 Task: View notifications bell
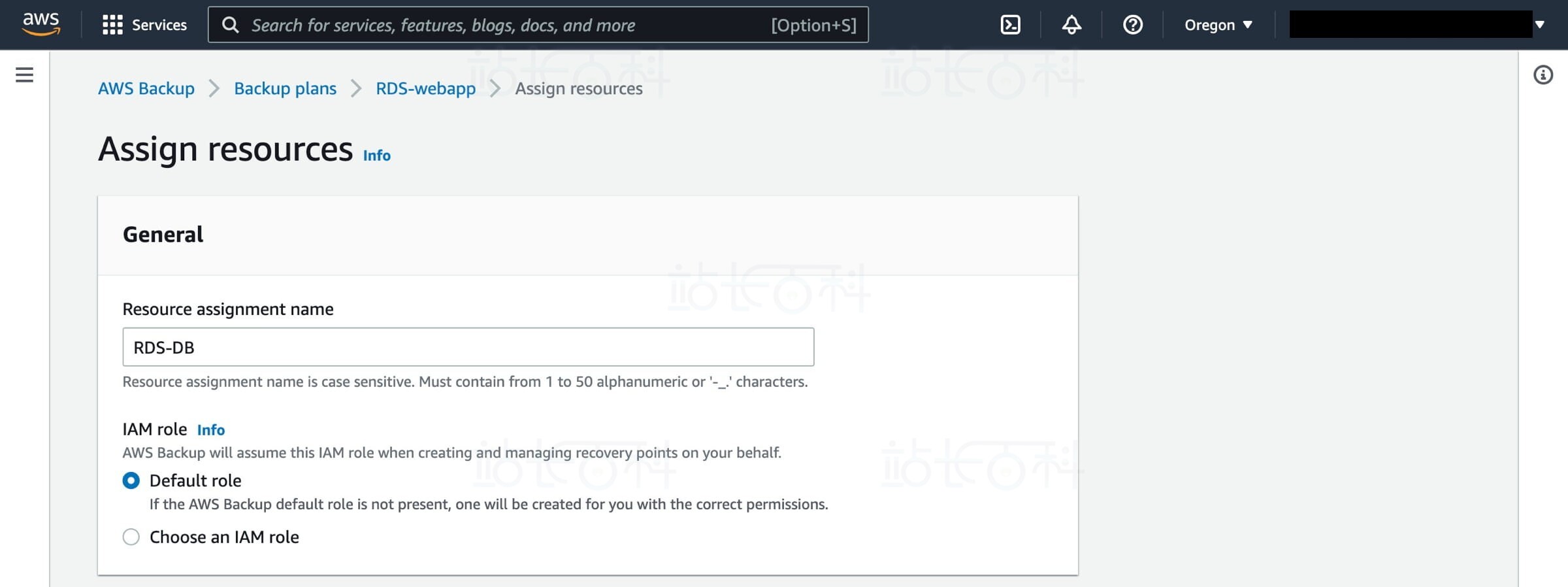1071,25
